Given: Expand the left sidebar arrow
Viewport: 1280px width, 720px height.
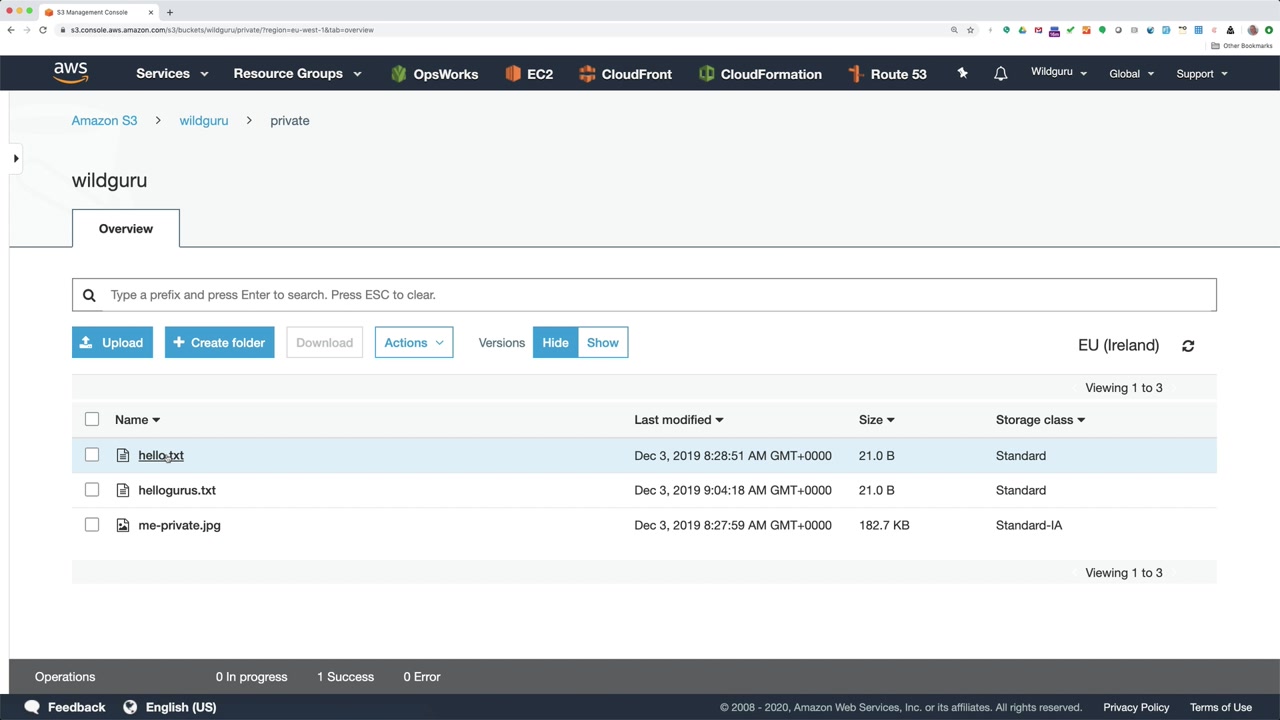Looking at the screenshot, I should pos(16,158).
